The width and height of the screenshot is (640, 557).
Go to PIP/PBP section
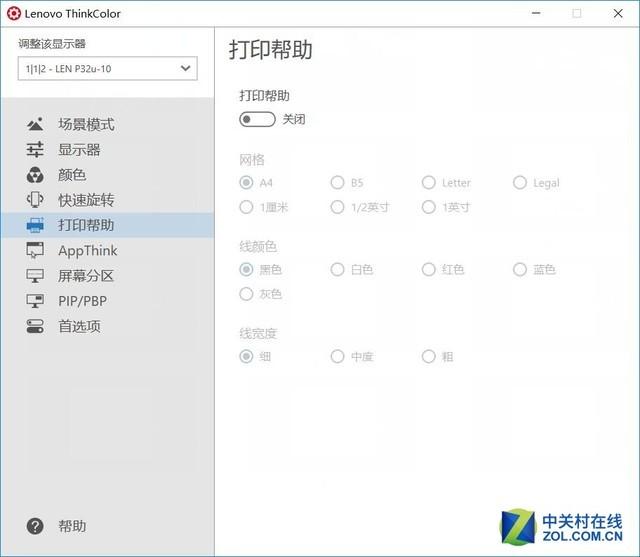(x=107, y=301)
